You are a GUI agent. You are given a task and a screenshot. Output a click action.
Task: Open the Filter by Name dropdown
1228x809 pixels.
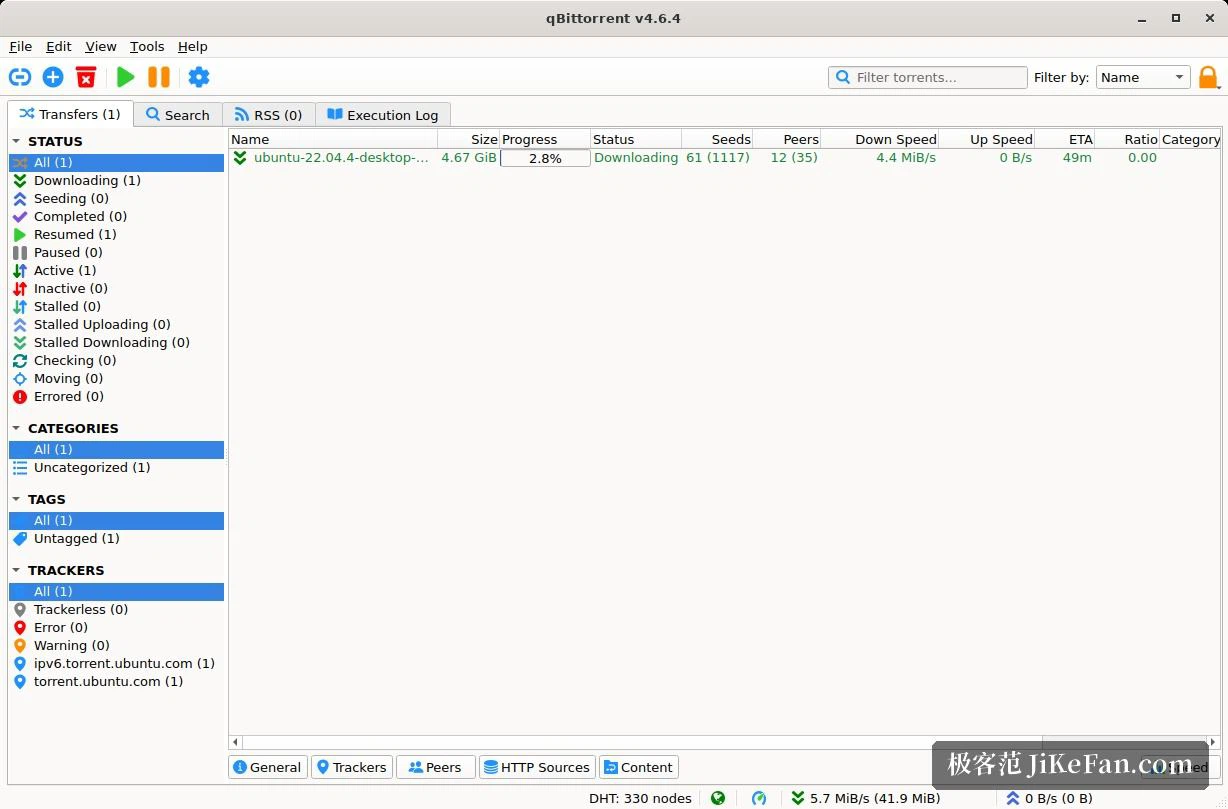[1143, 77]
